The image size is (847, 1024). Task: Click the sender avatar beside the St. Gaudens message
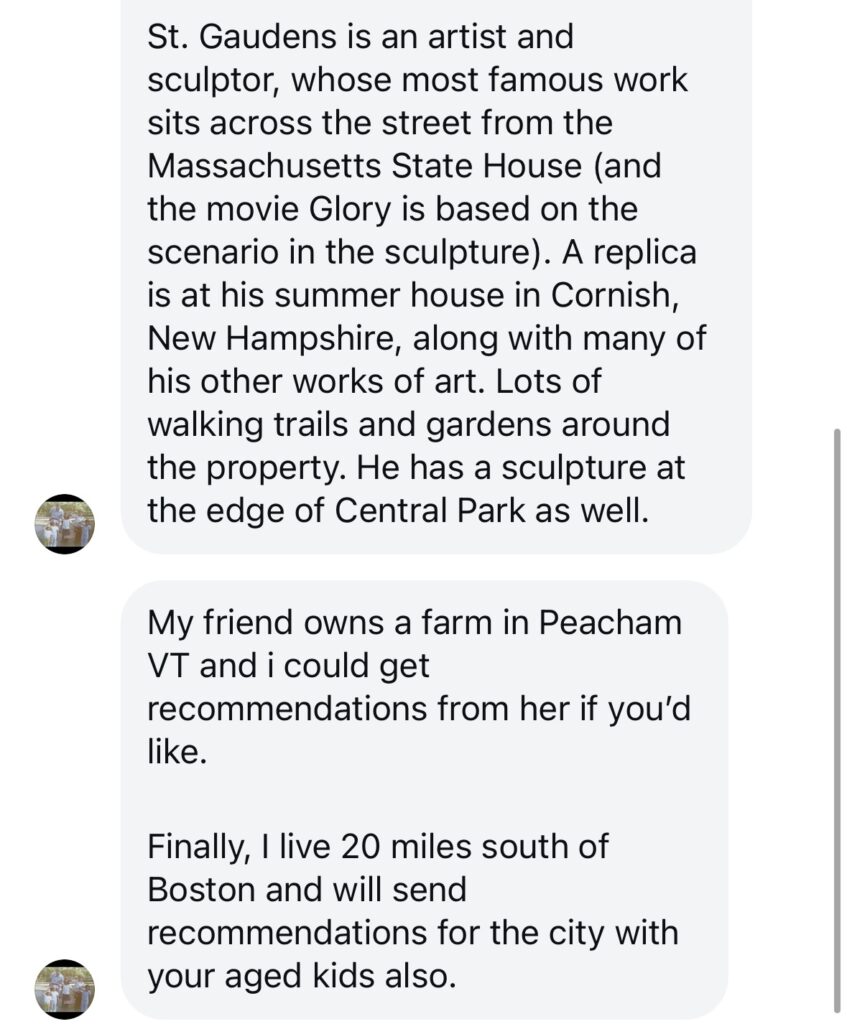[65, 524]
